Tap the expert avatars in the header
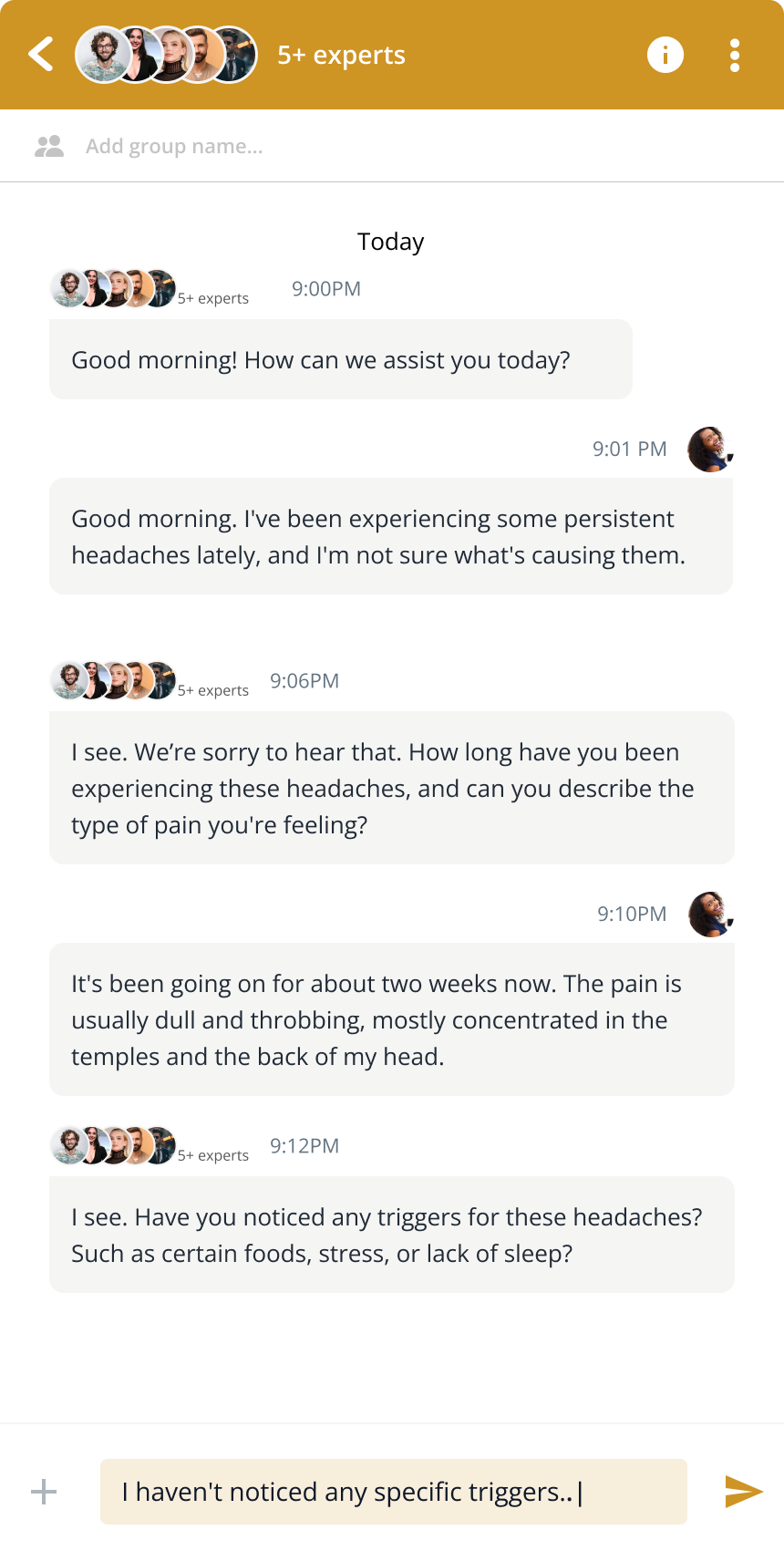The height and width of the screenshot is (1561, 784). [x=166, y=55]
